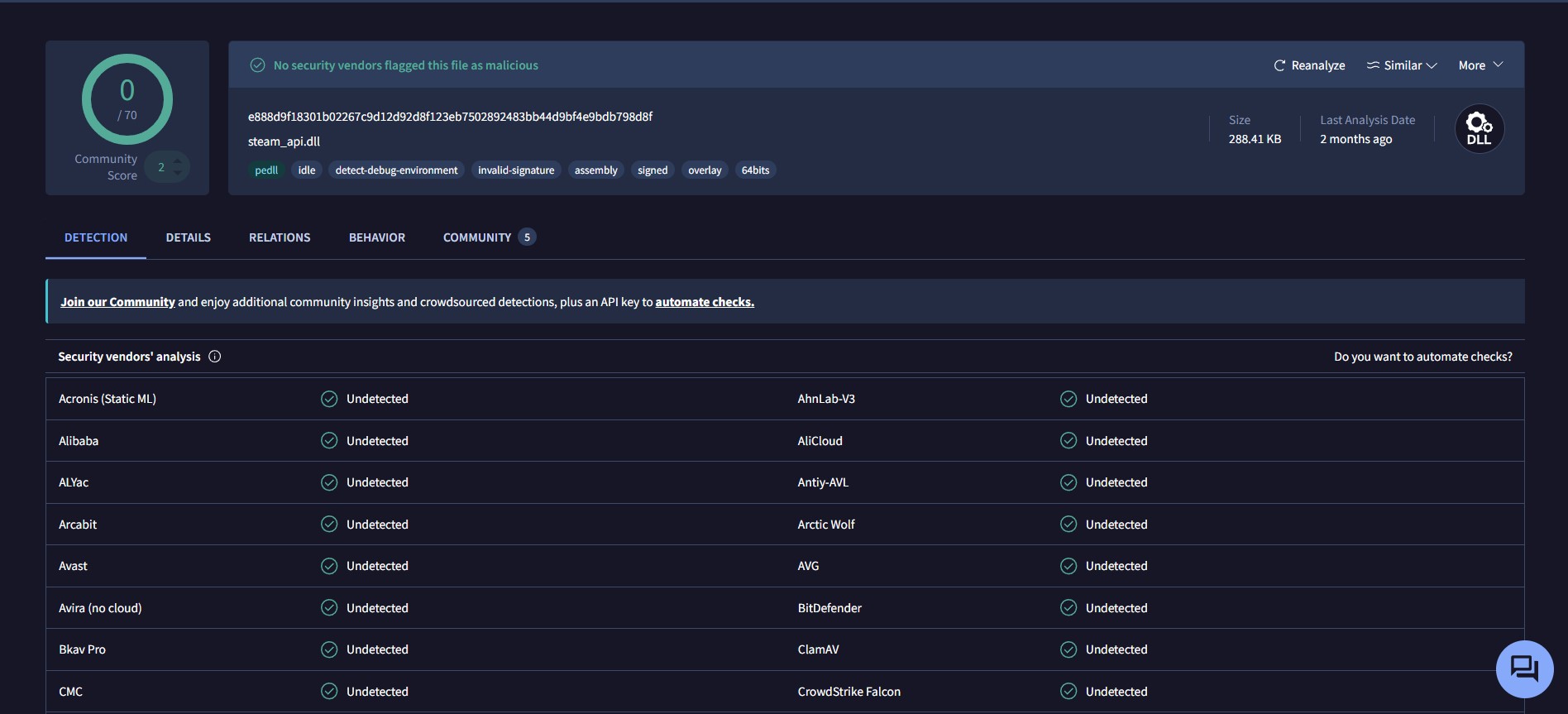The height and width of the screenshot is (714, 1568).
Task: Click Undetected text in Avast row
Action: (x=377, y=566)
